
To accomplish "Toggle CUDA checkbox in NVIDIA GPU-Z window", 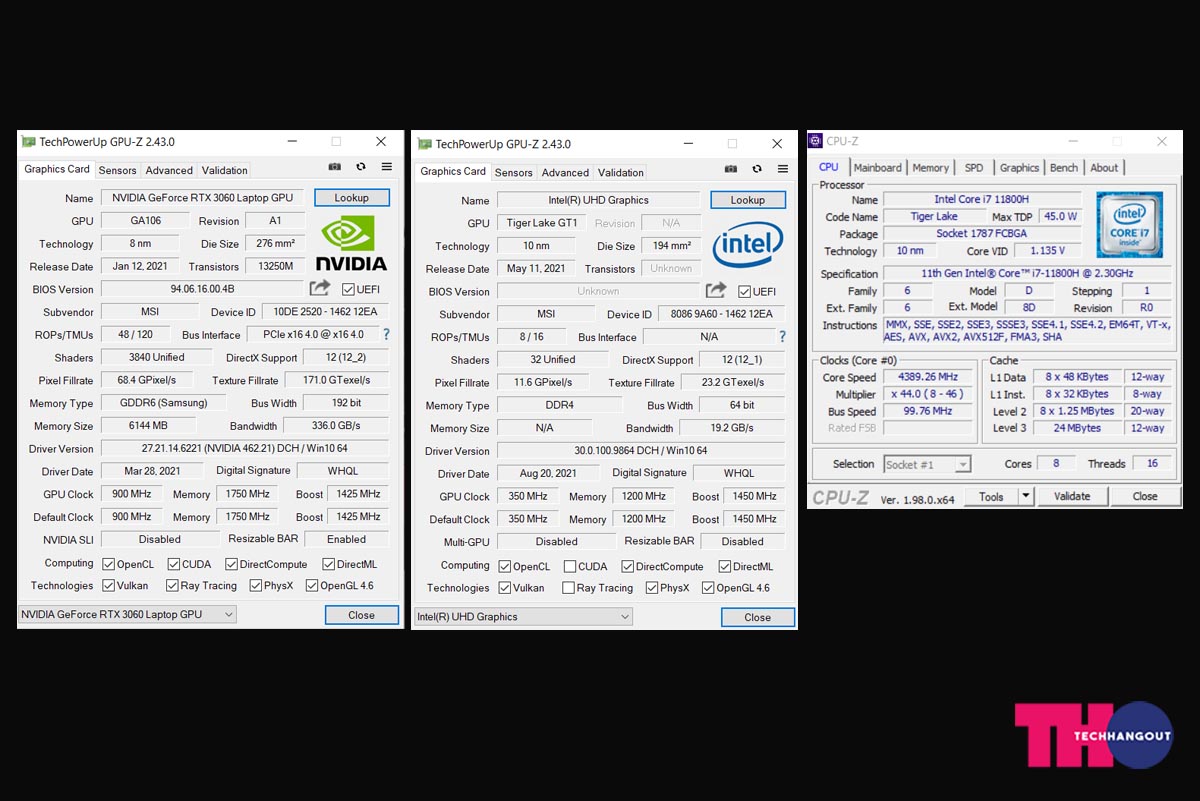I will pyautogui.click(x=173, y=564).
